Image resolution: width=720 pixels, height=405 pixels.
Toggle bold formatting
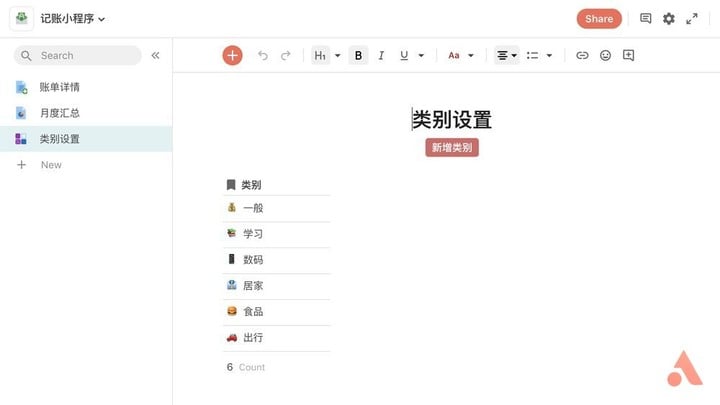(x=359, y=56)
